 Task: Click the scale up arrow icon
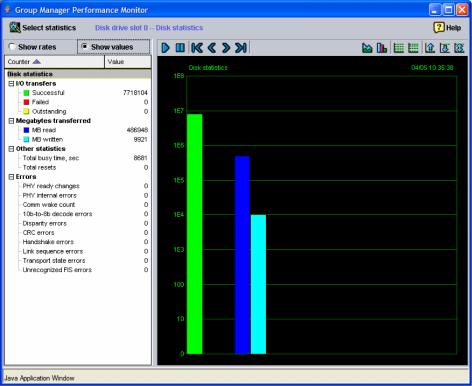(x=430, y=48)
